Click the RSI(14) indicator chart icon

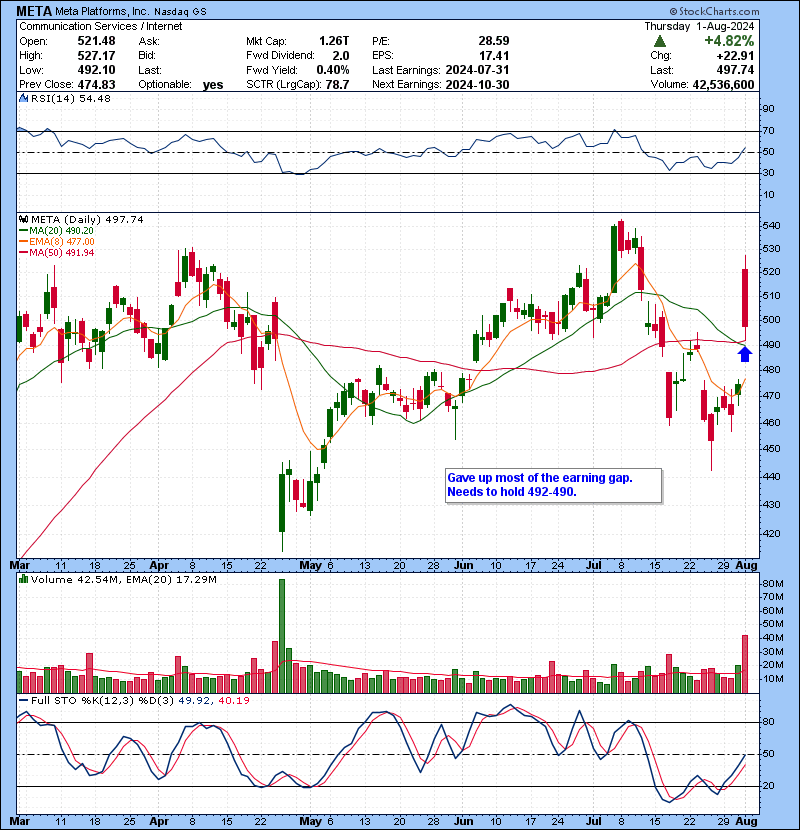click(x=23, y=98)
